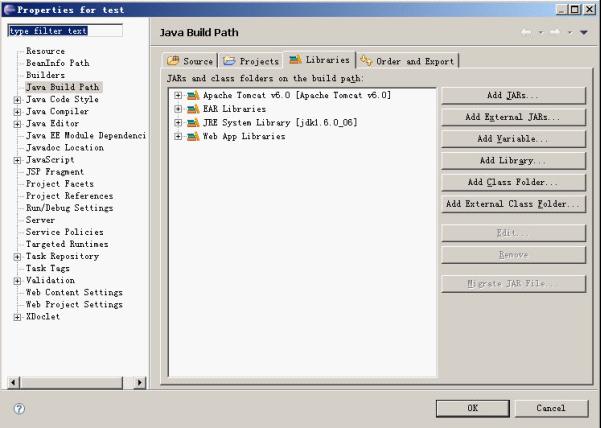Open the view menu triangle icon

point(584,33)
